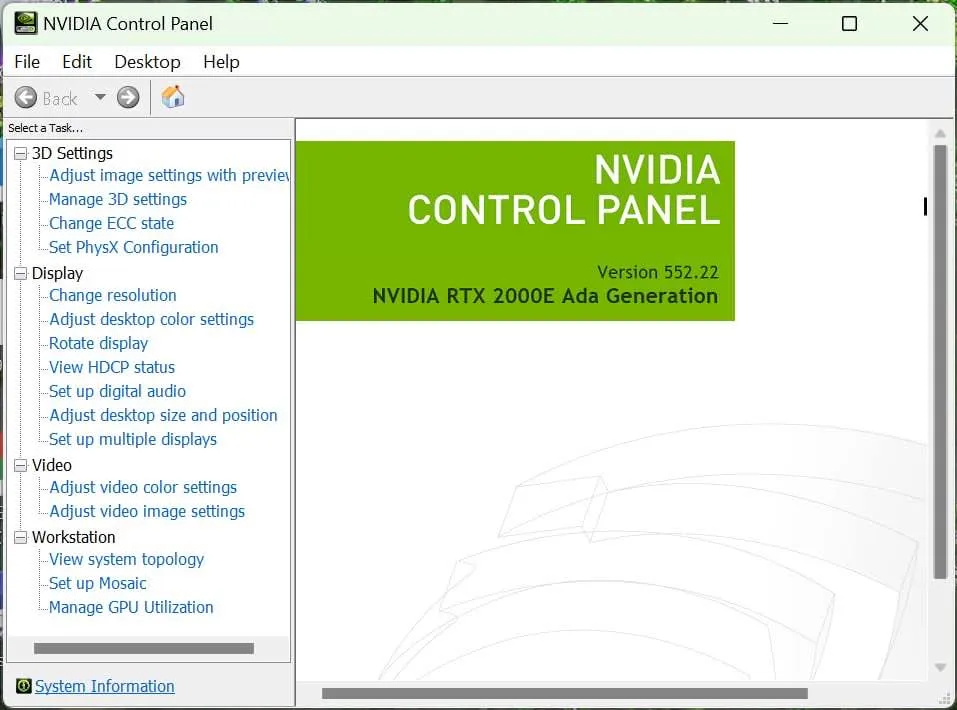Open Manage 3D settings
The height and width of the screenshot is (710, 957).
coord(118,199)
